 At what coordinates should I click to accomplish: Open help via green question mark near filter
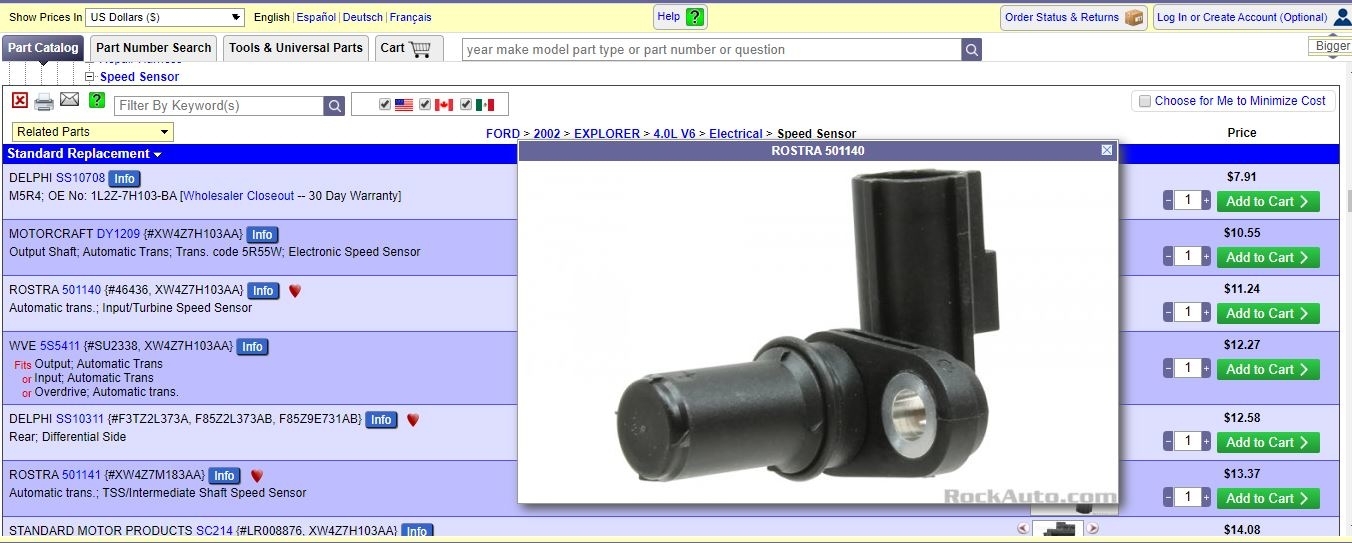coord(96,100)
